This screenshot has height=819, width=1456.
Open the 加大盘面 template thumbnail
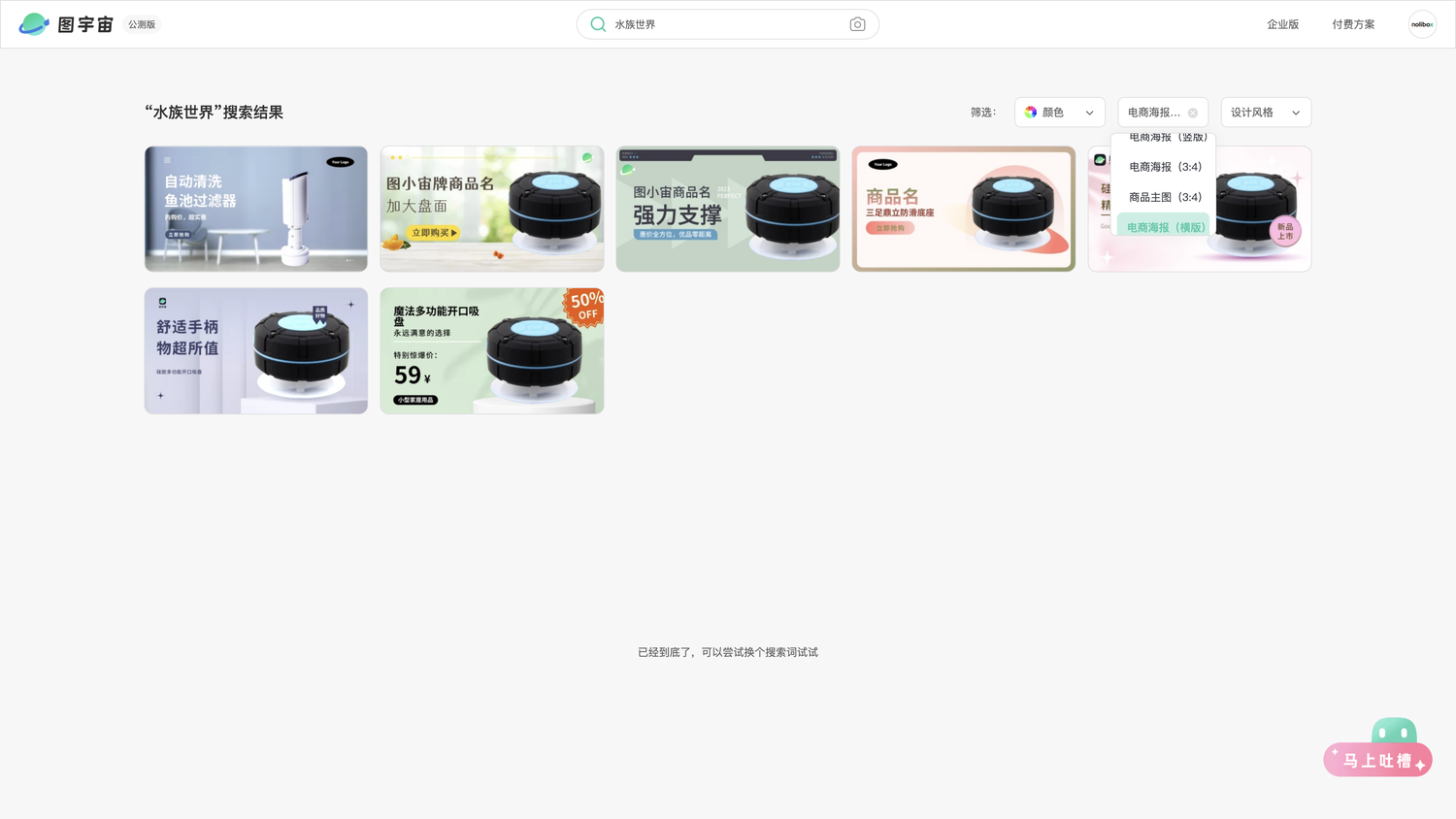(x=492, y=209)
